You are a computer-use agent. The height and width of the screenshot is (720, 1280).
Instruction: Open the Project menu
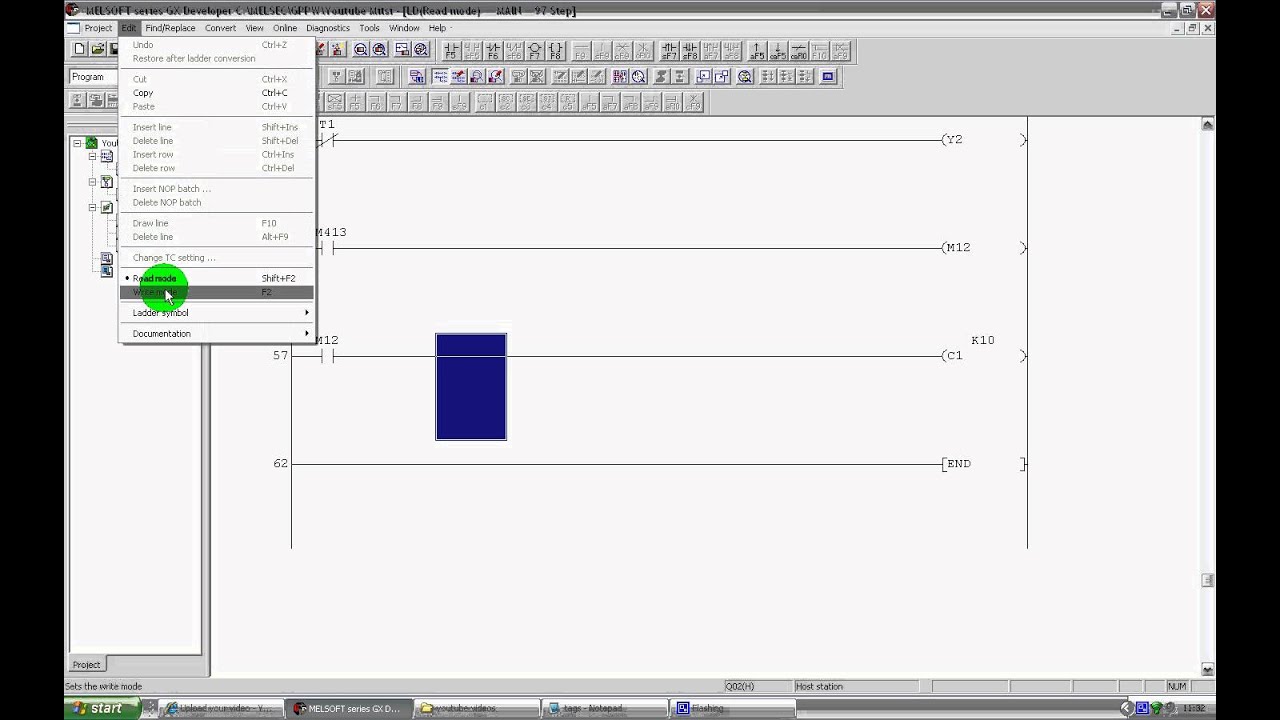tap(98, 28)
